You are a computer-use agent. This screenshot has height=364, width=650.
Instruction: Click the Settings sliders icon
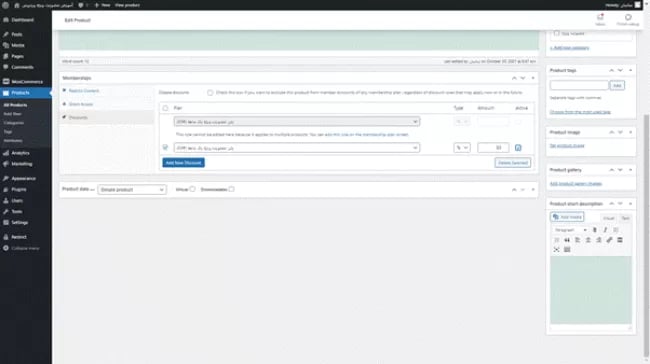(x=6, y=223)
